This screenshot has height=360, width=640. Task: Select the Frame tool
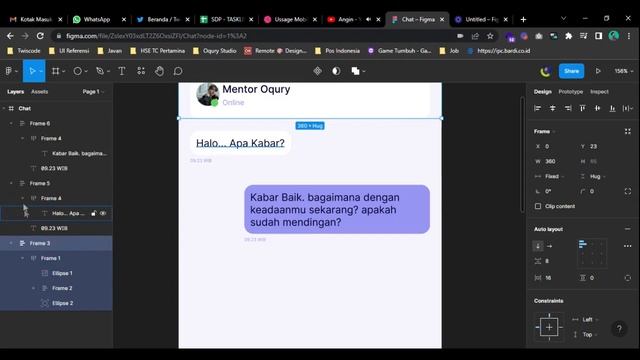pyautogui.click(x=56, y=71)
